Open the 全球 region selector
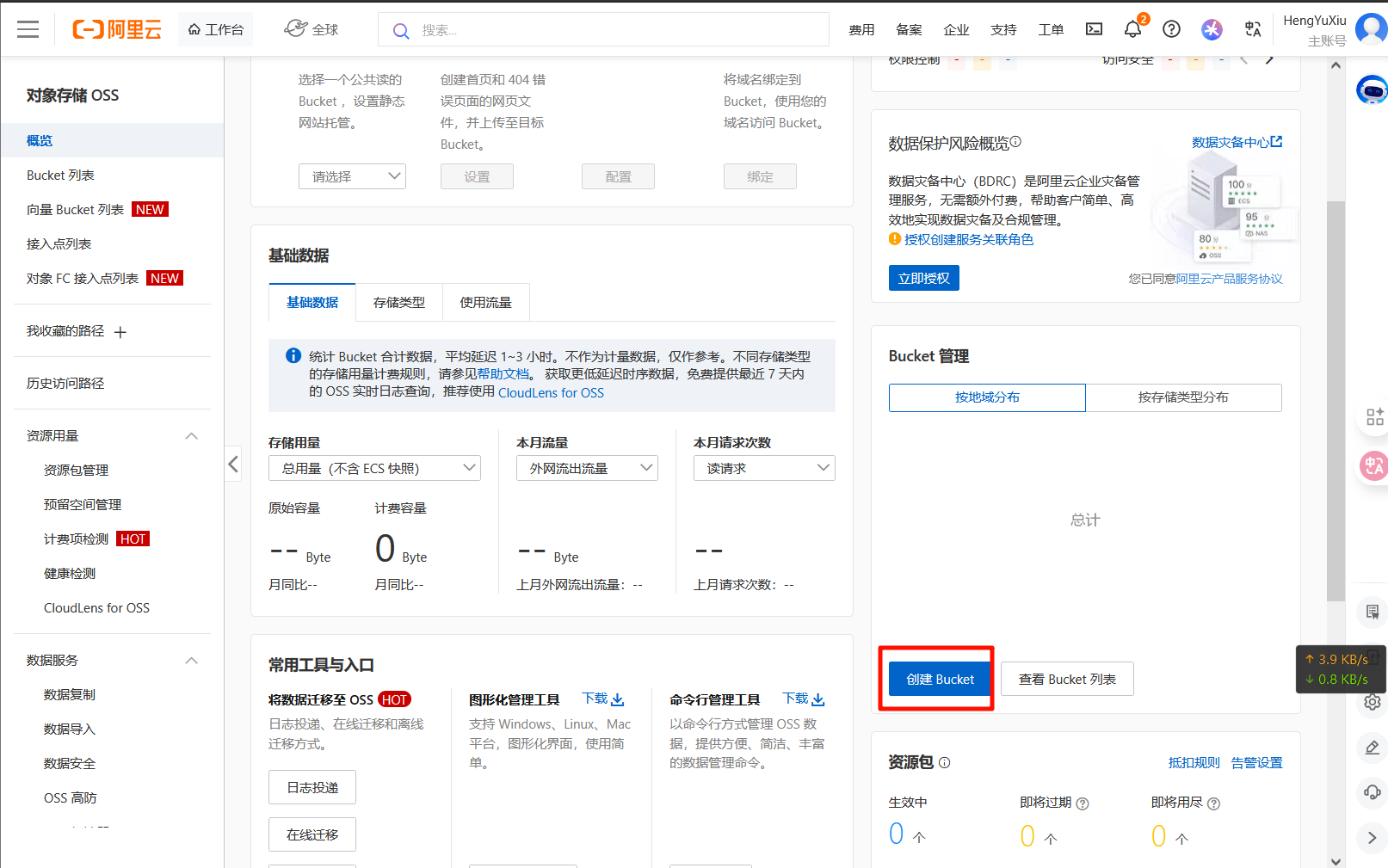Image resolution: width=1388 pixels, height=868 pixels. (x=312, y=30)
